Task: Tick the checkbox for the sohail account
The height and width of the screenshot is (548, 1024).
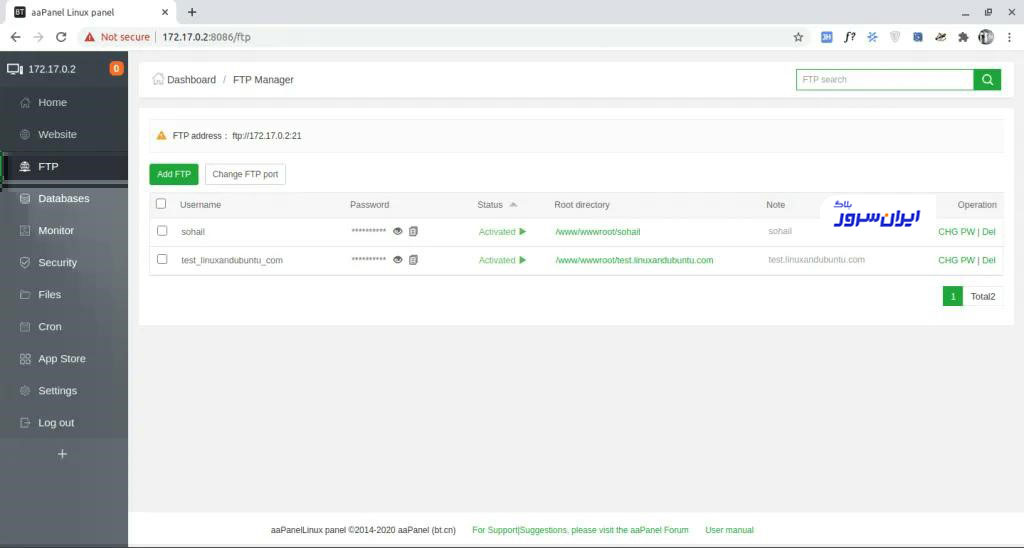Action: coord(162,231)
